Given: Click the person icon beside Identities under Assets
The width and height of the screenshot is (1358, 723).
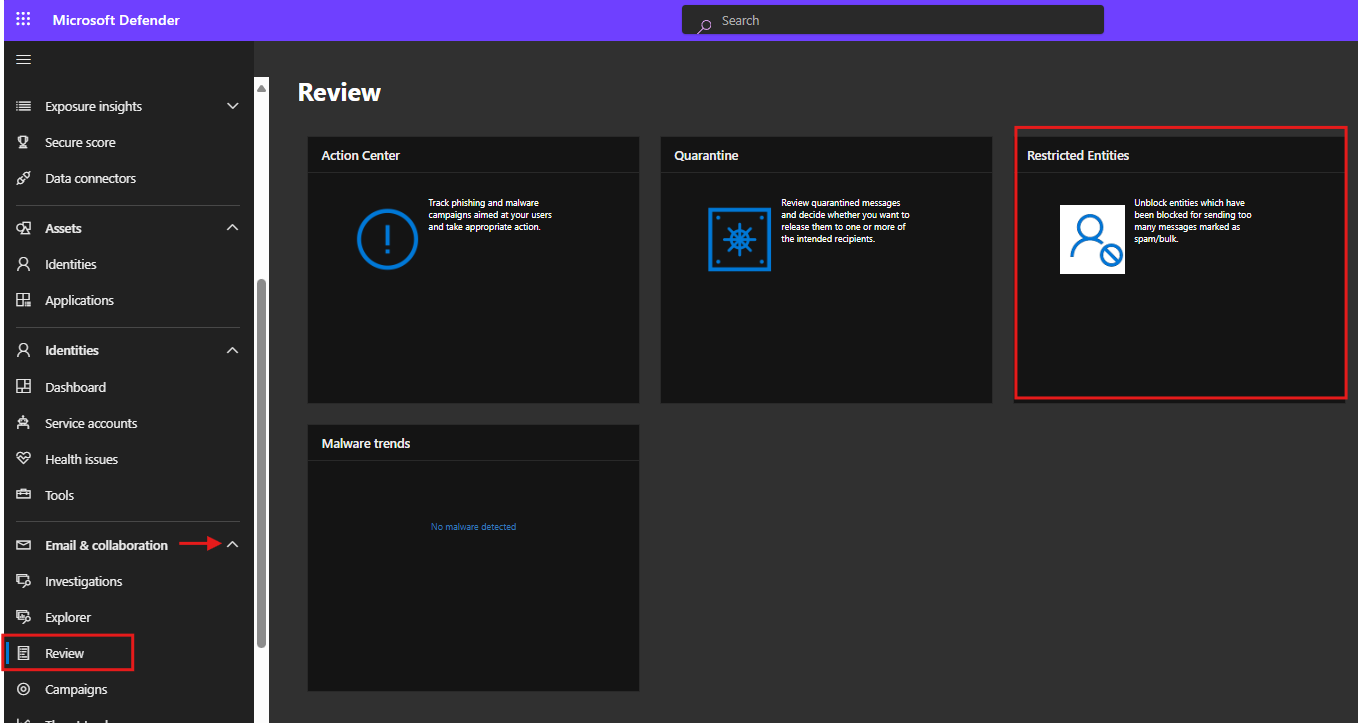Looking at the screenshot, I should pyautogui.click(x=24, y=264).
